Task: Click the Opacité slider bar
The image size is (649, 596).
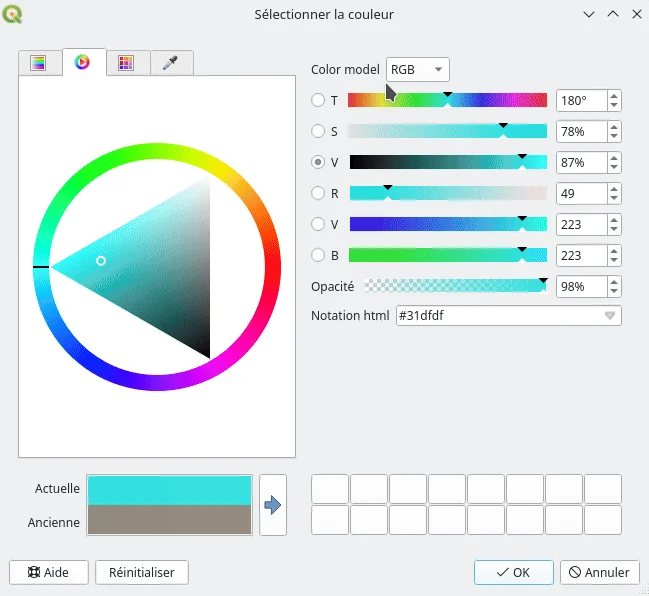Action: click(455, 286)
